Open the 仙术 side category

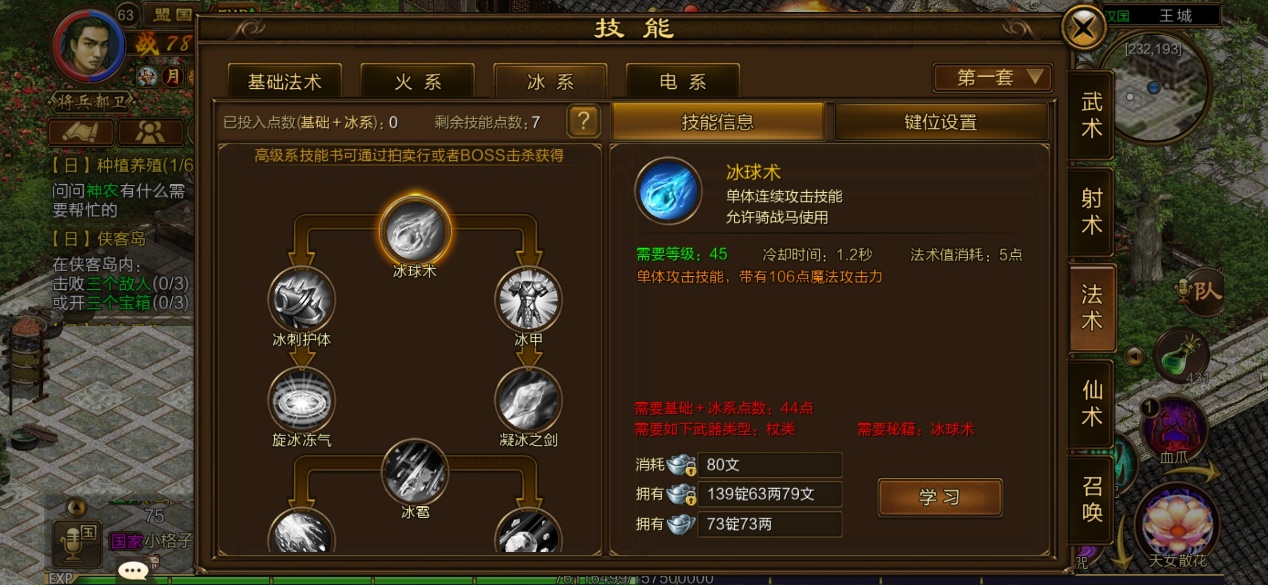(1092, 403)
